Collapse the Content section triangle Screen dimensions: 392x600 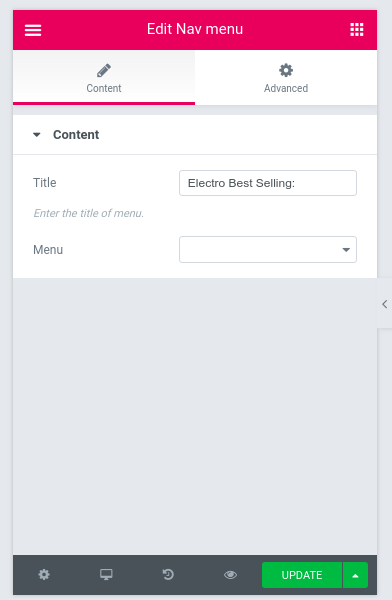(37, 135)
